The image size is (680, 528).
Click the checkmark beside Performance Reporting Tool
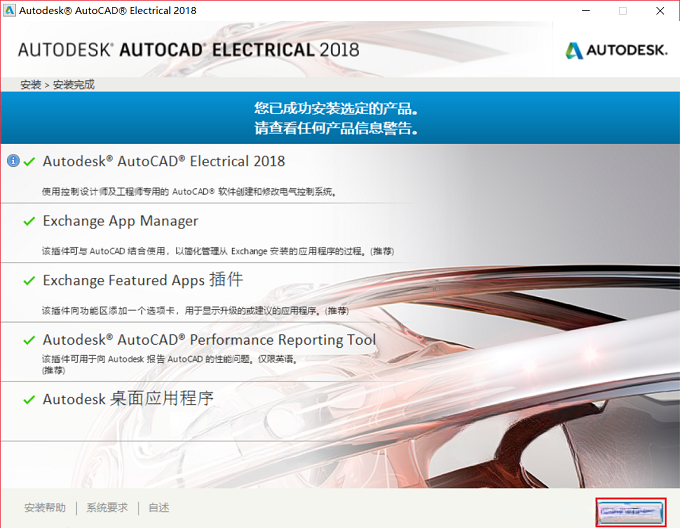(29, 340)
